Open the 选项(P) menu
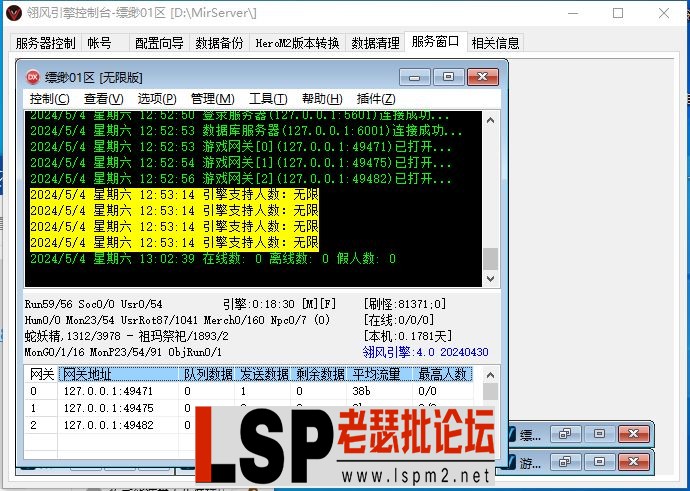690x491 pixels. pyautogui.click(x=157, y=99)
